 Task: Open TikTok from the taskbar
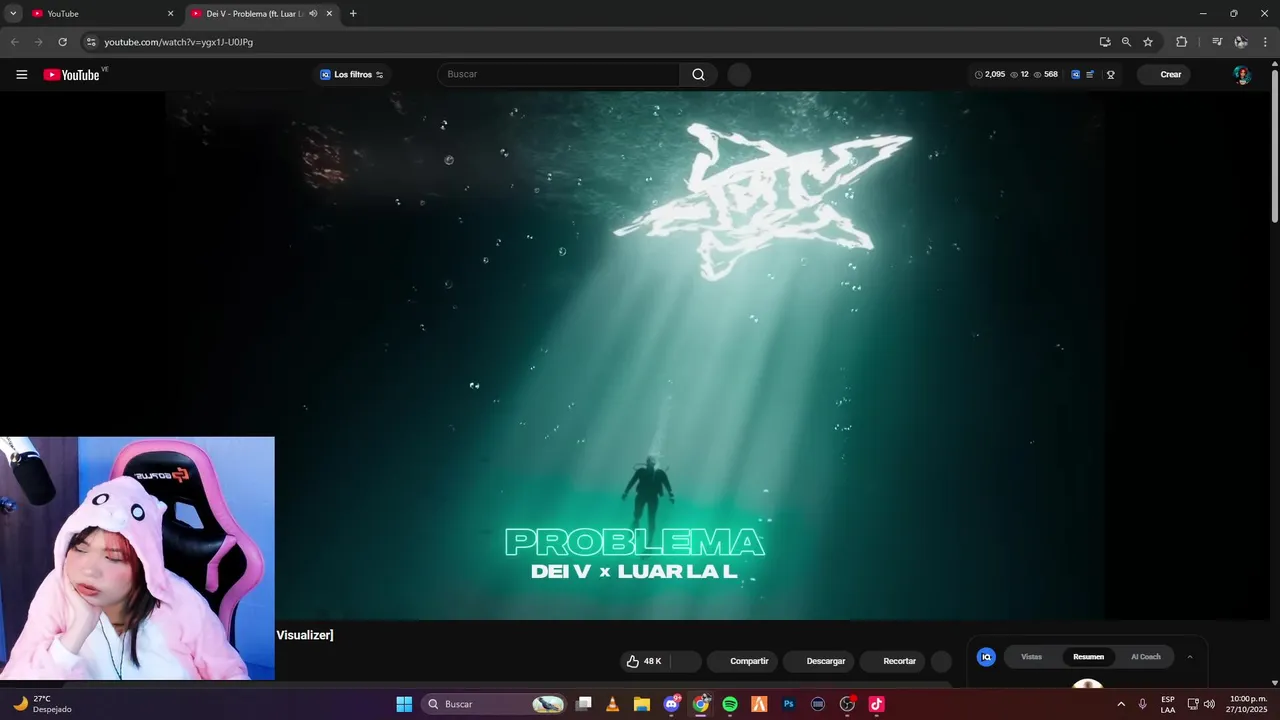click(x=876, y=704)
